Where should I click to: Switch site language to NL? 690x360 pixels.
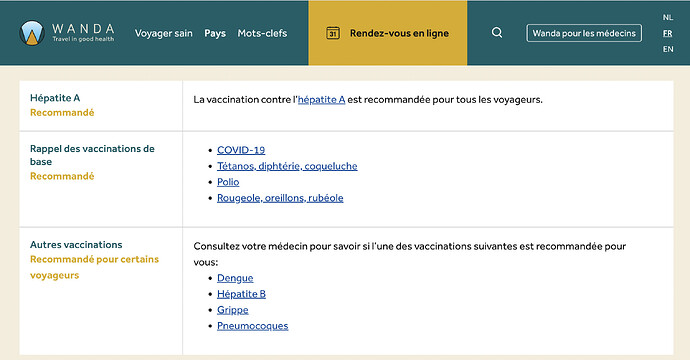(668, 18)
